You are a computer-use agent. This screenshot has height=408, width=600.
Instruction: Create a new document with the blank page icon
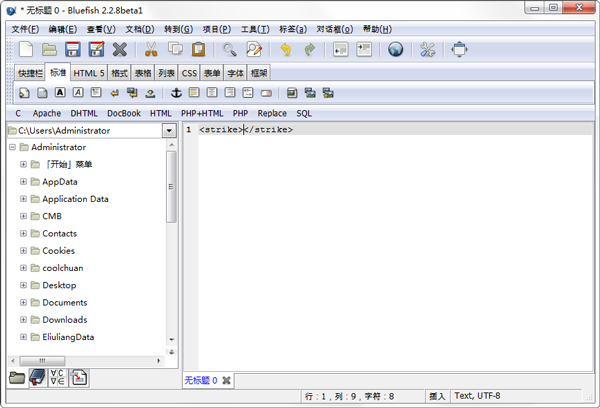[x=26, y=49]
